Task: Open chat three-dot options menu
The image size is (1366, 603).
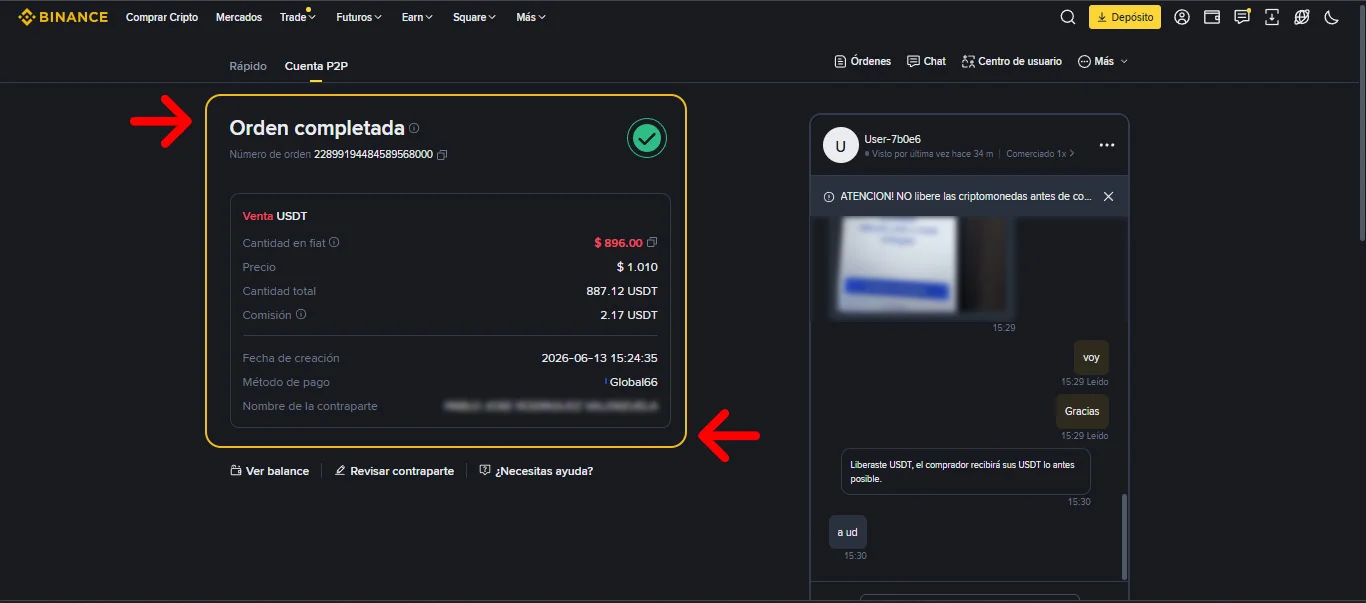Action: click(1107, 145)
